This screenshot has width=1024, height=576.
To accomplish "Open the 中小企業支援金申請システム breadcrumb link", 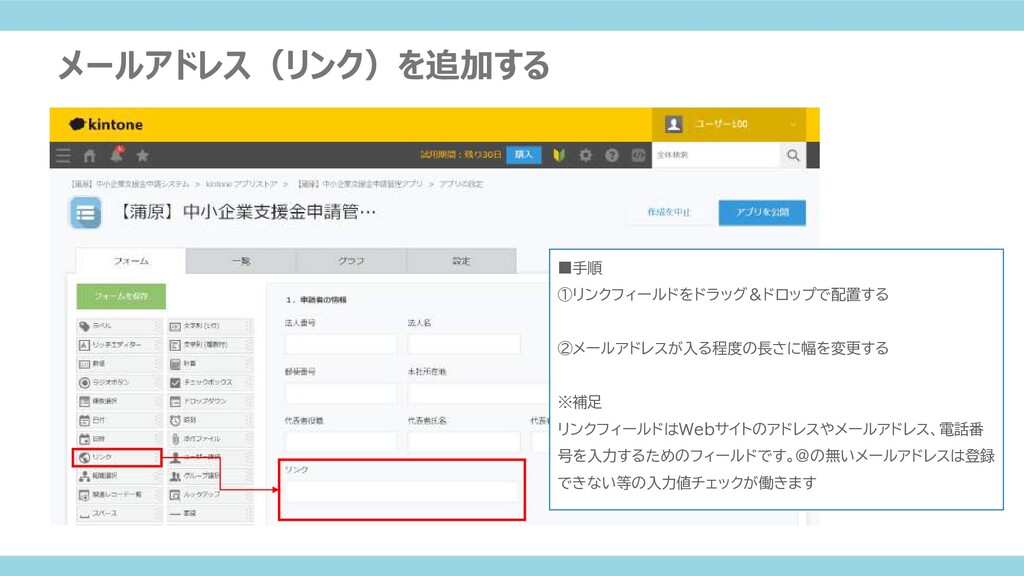I will click(x=131, y=184).
